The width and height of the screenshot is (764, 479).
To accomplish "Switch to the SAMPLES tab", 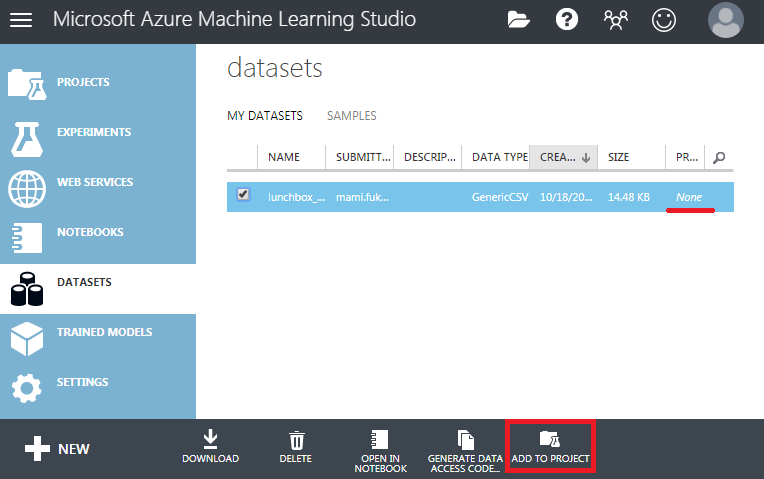I will pos(351,115).
